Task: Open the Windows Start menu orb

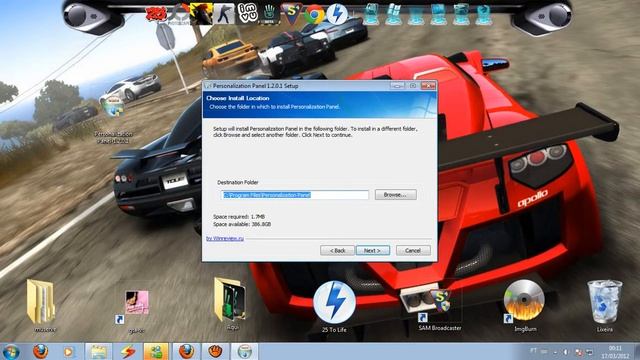Action: click(11, 352)
